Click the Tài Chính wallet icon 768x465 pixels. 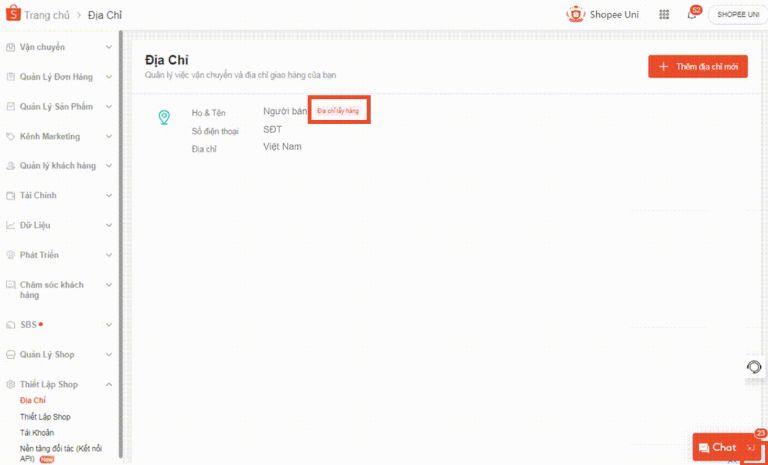tap(10, 196)
